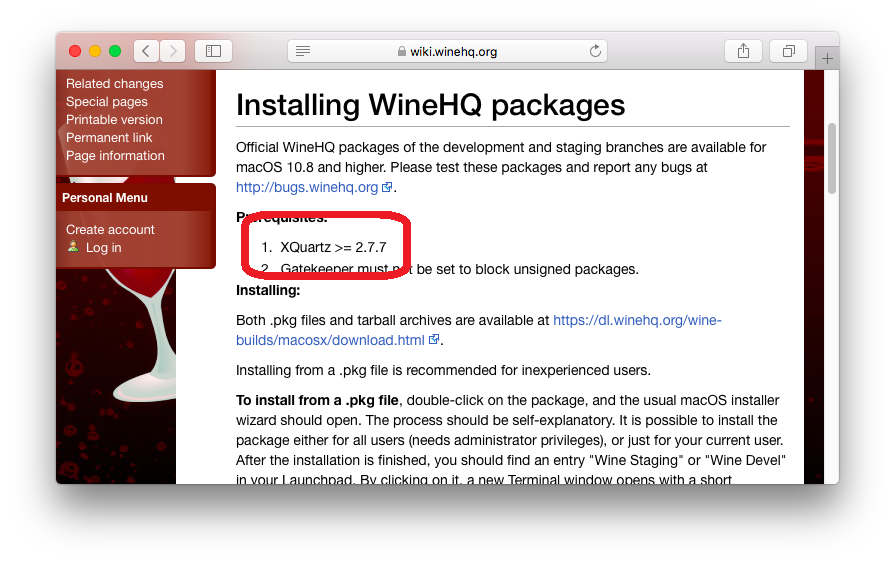The image size is (895, 564).
Task: Click Create account link
Action: pyautogui.click(x=110, y=229)
